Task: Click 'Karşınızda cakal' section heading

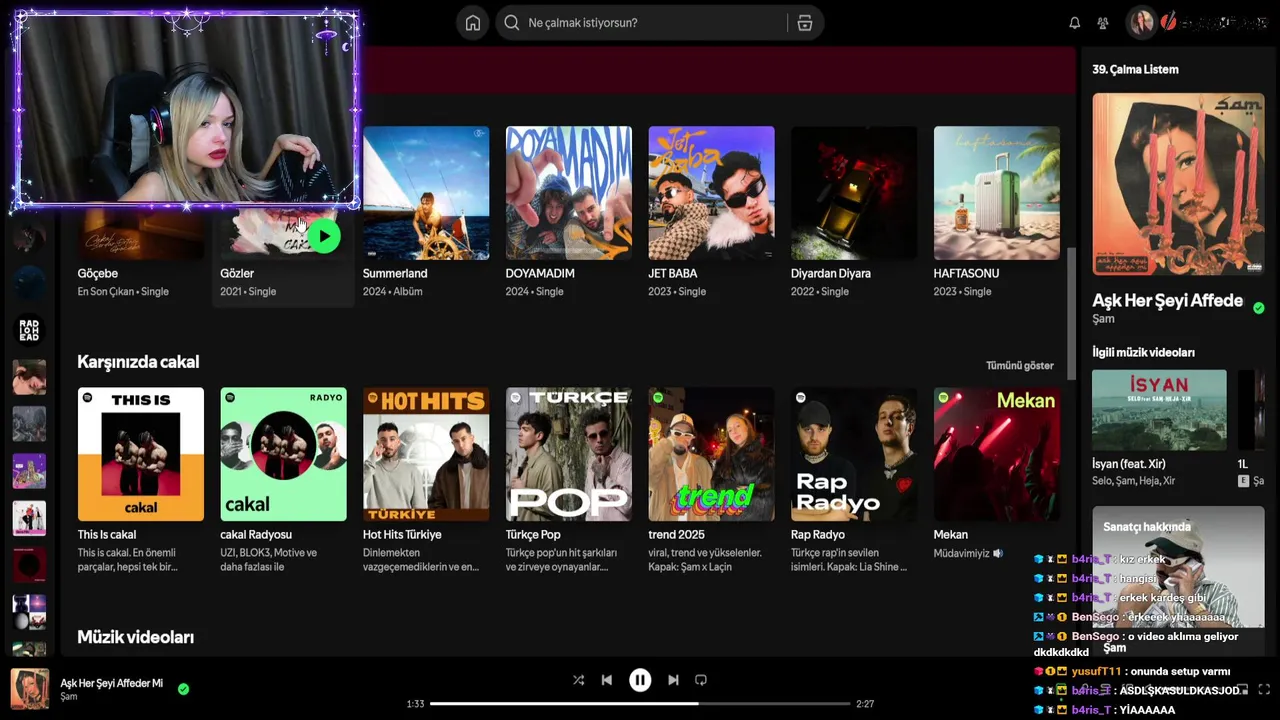Action: coord(138,362)
